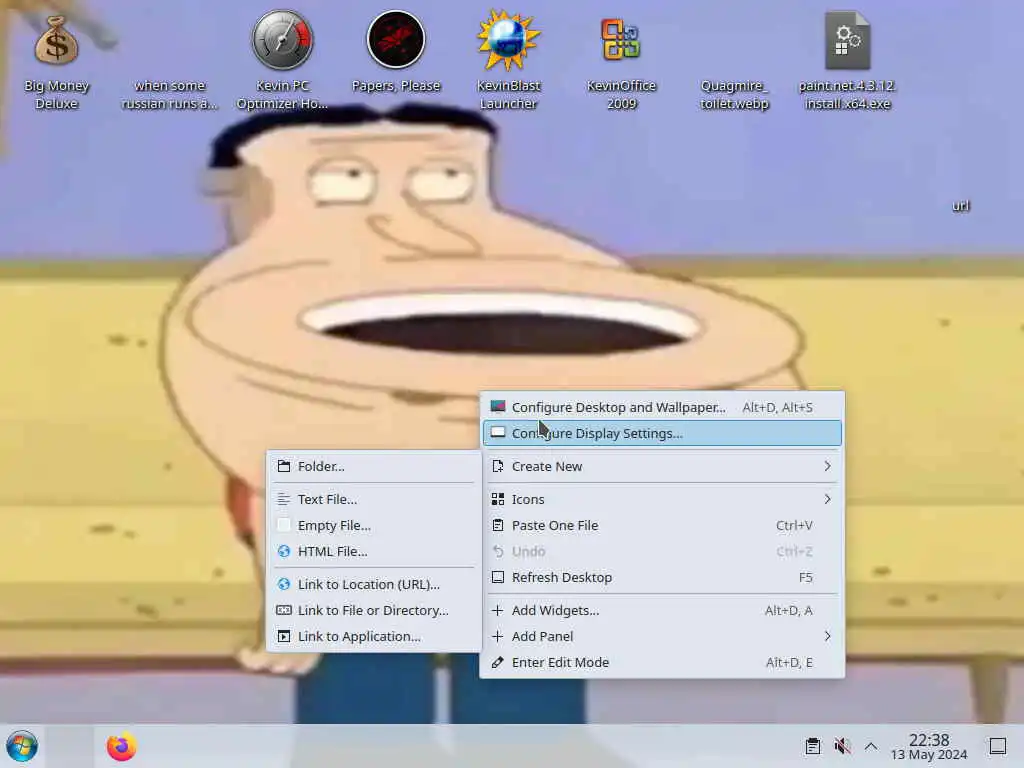The height and width of the screenshot is (768, 1024).
Task: Create a new Folder...
Action: tap(374, 466)
